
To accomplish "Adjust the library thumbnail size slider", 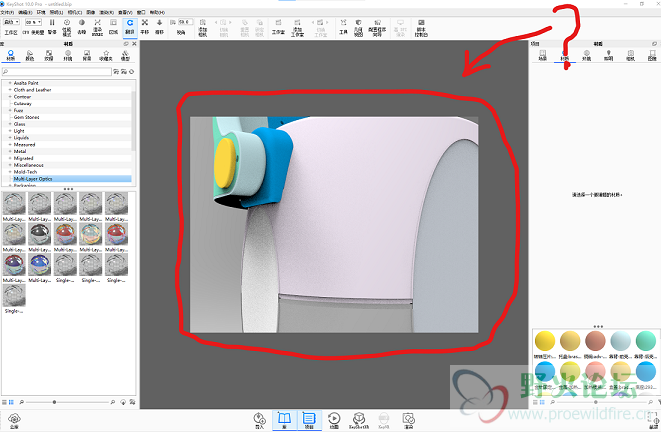I will coord(54,402).
